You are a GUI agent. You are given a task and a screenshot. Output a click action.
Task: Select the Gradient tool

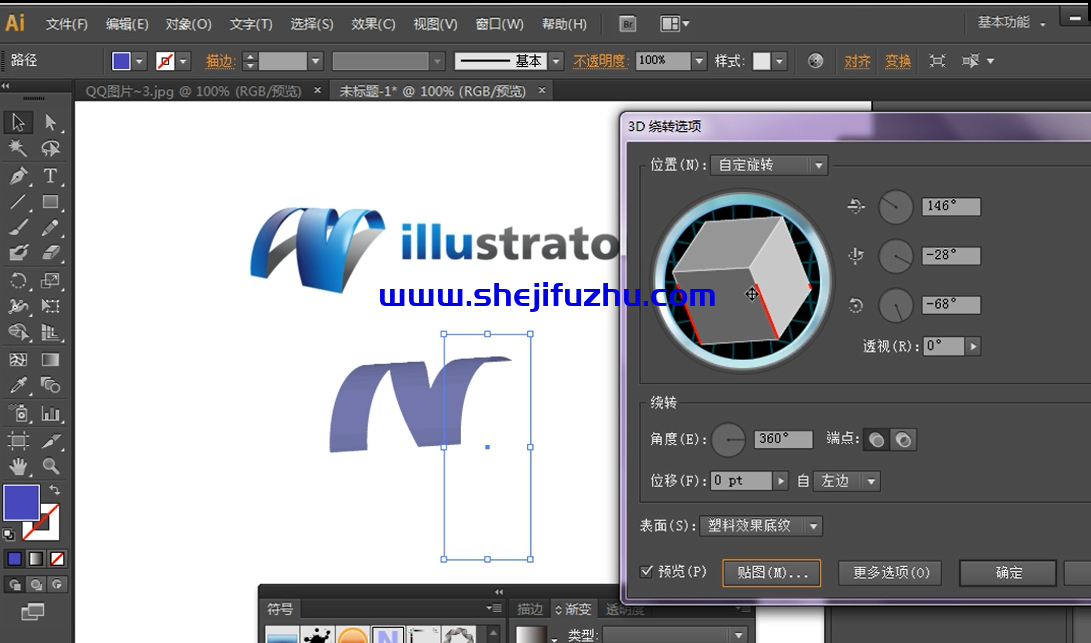(50, 359)
